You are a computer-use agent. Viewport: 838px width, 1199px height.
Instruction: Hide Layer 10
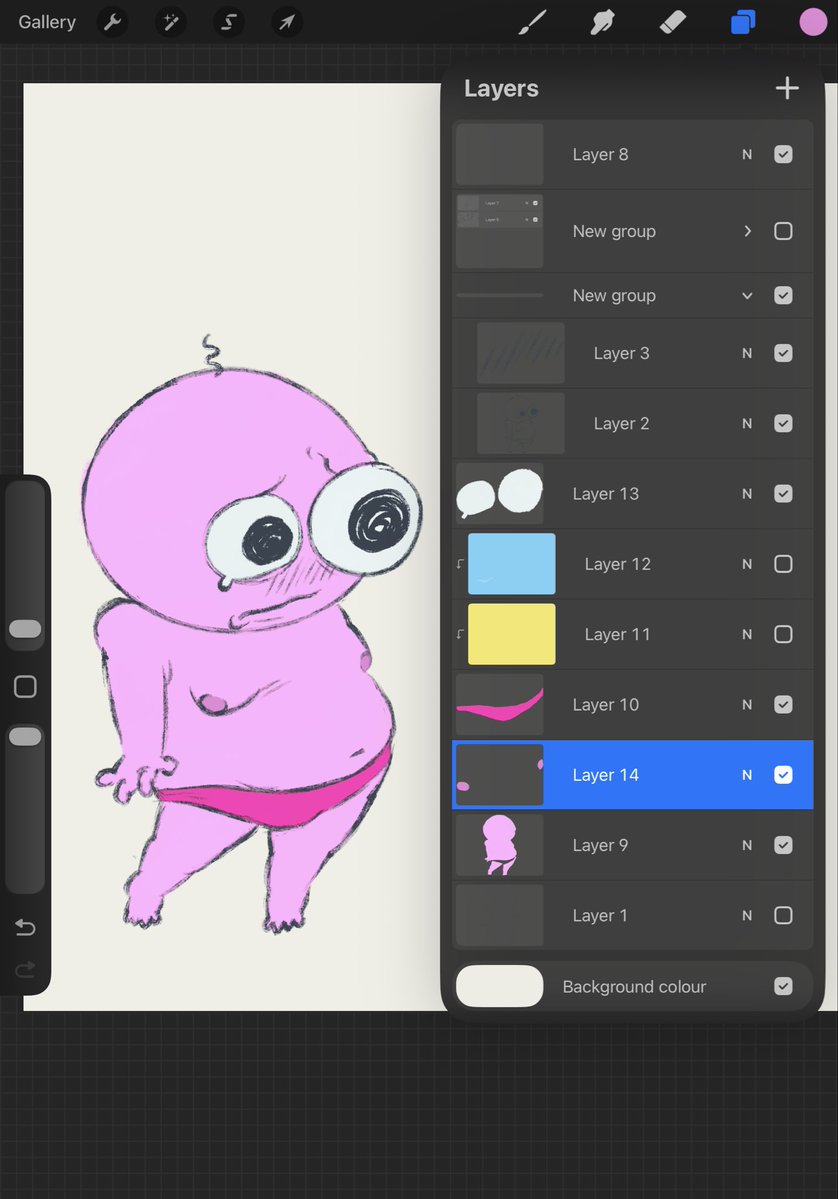point(783,705)
